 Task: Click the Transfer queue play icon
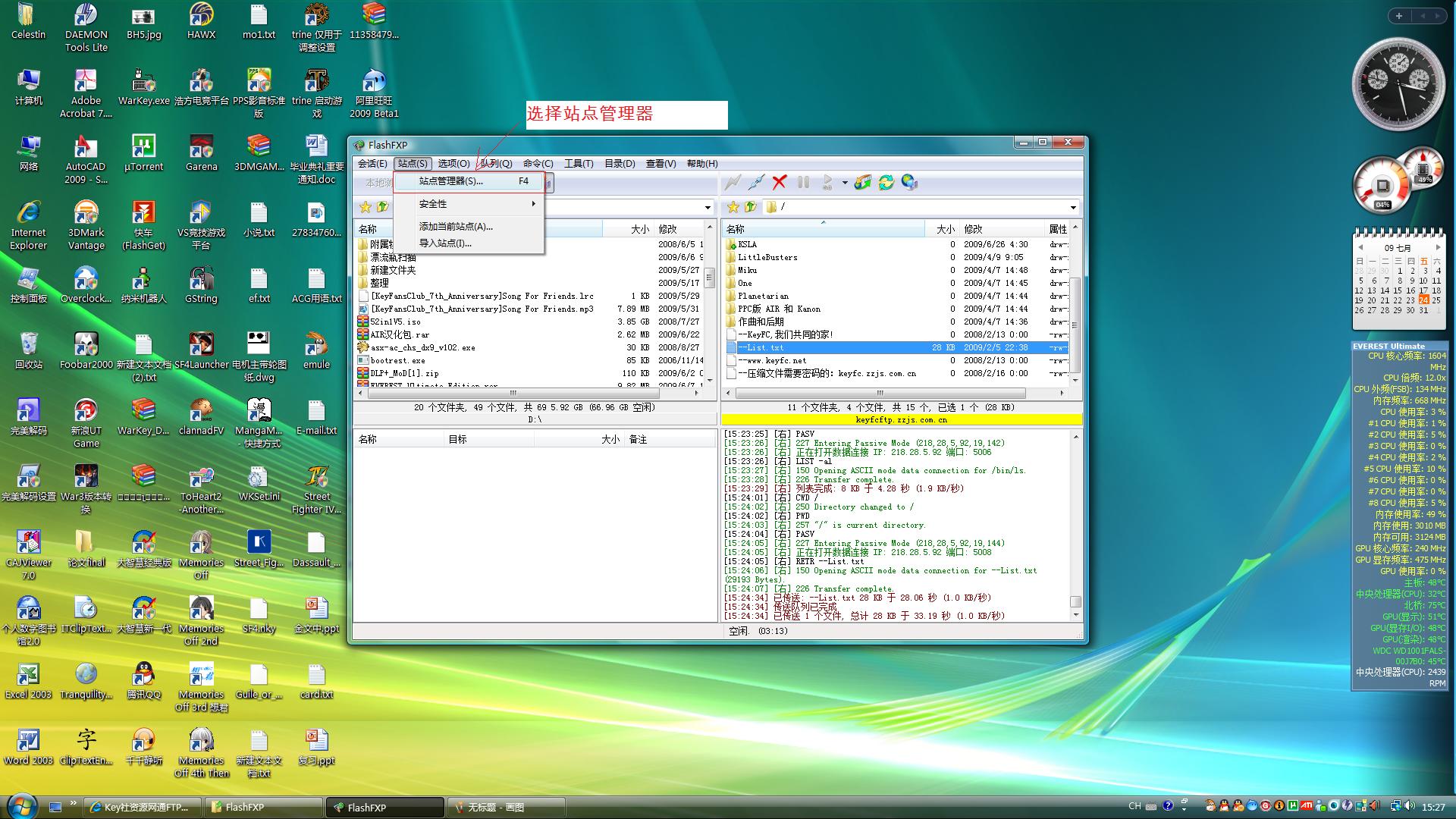827,183
